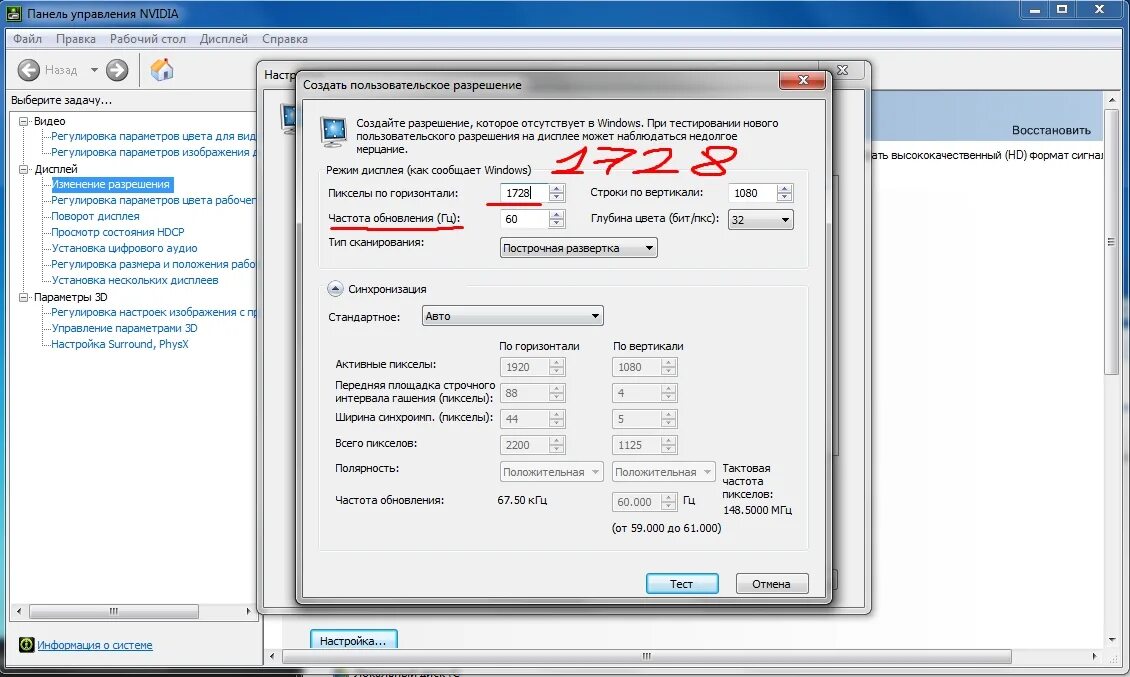Image resolution: width=1130 pixels, height=677 pixels.
Task: Click the Восстановить link
Action: (x=1051, y=130)
